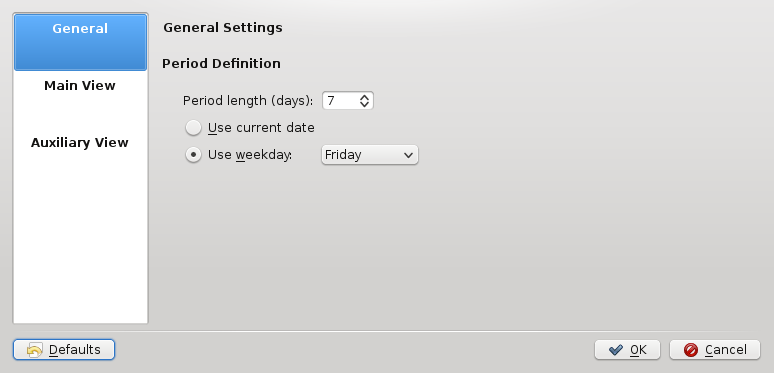This screenshot has width=774, height=373.
Task: Focus the period length number field
Action: pyautogui.click(x=341, y=101)
